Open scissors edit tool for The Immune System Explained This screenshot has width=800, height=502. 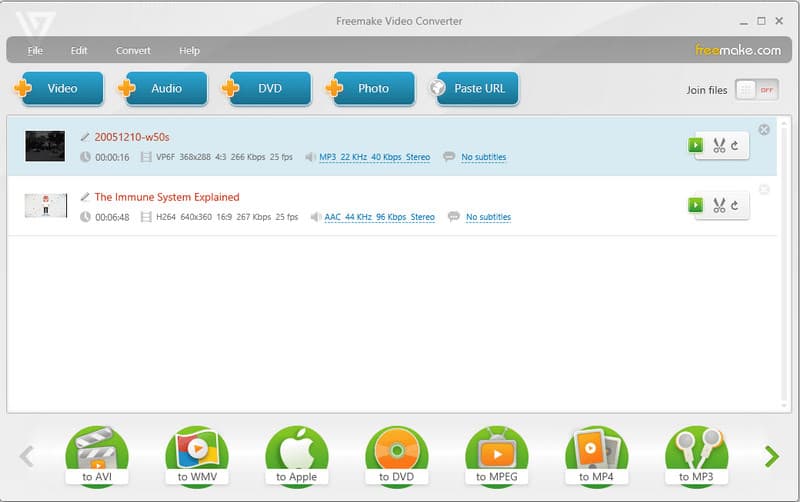coord(719,205)
